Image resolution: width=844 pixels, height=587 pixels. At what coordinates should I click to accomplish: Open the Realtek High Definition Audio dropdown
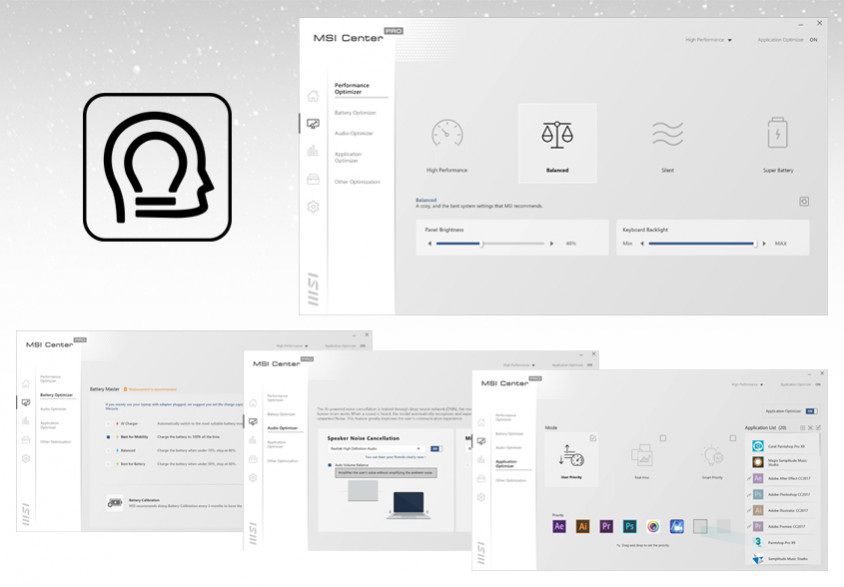coord(375,448)
